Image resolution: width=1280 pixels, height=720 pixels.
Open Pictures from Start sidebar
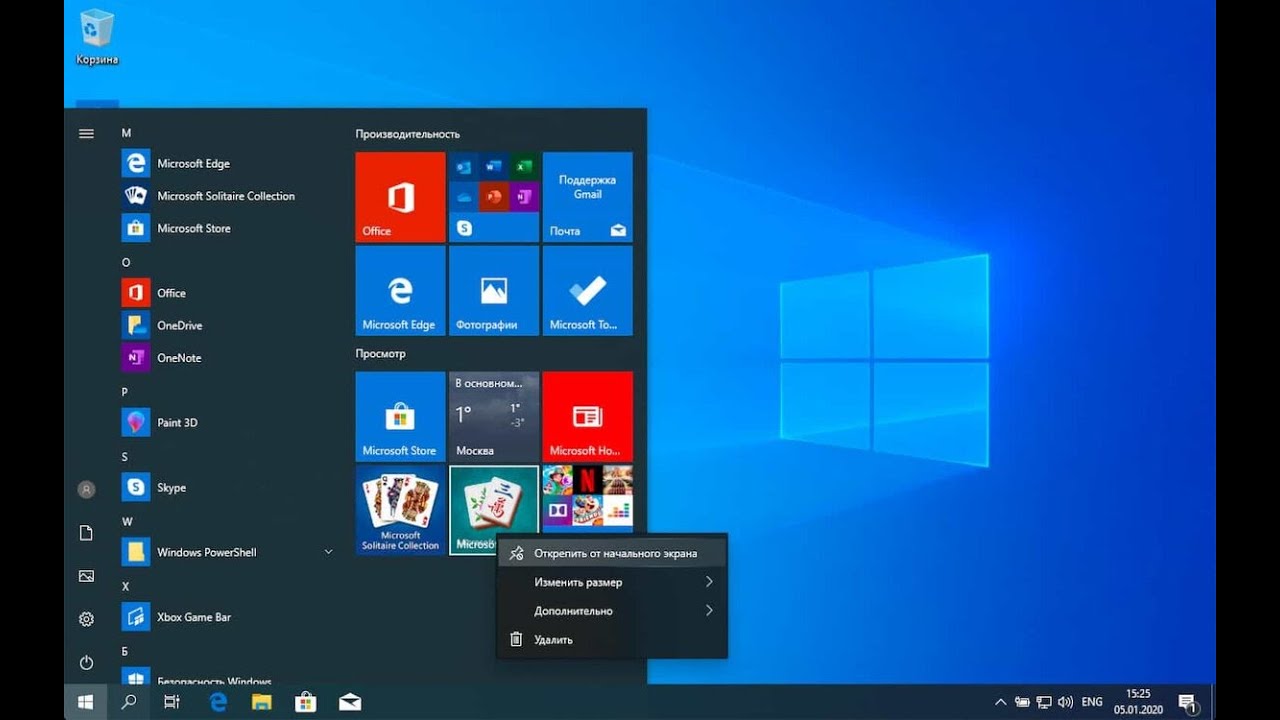86,576
